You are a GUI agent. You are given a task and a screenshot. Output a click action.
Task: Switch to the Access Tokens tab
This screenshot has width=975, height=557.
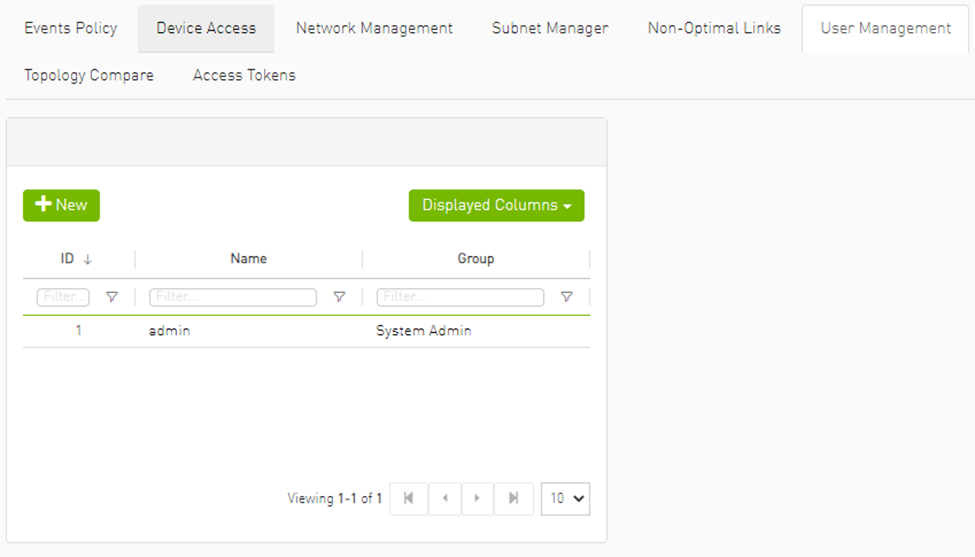pyautogui.click(x=244, y=75)
